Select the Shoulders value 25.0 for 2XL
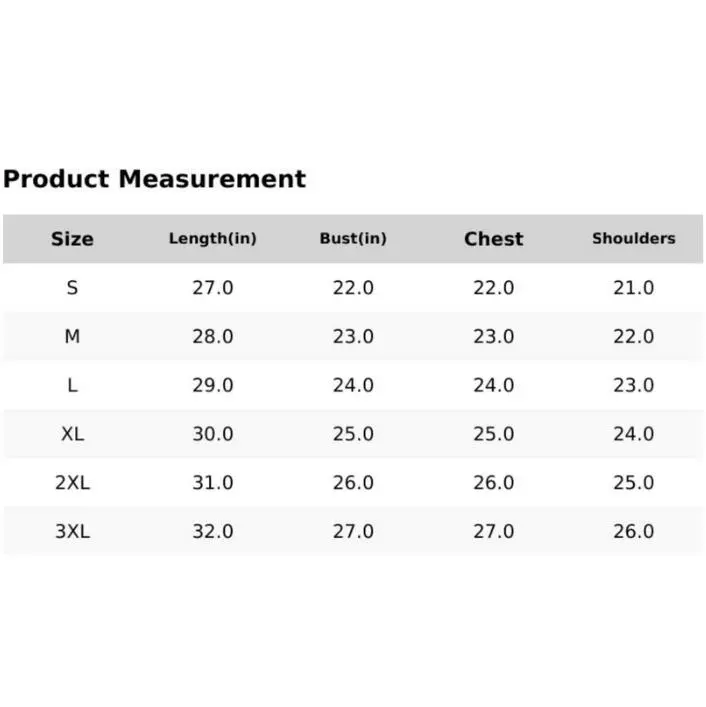Viewport: 706px width, 707px height. [x=633, y=483]
